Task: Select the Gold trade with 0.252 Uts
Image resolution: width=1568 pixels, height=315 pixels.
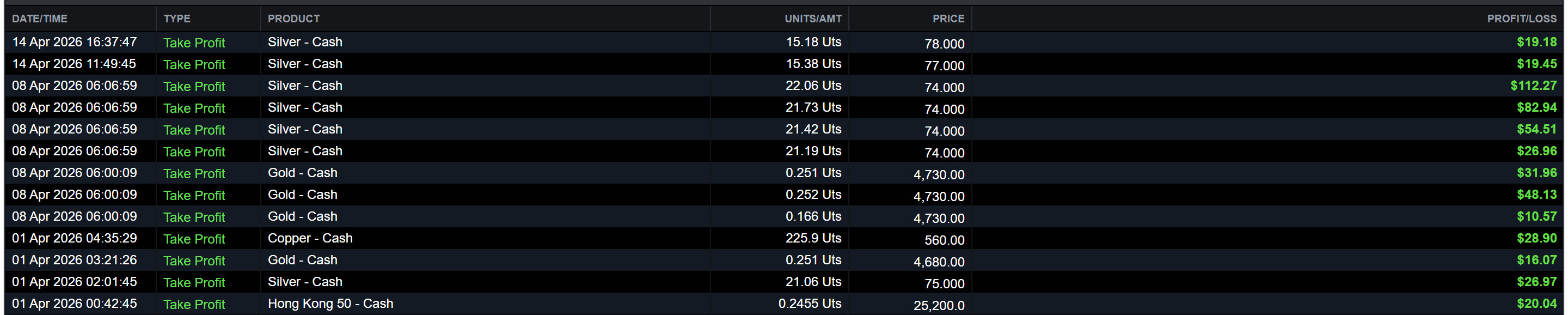Action: coord(813,195)
